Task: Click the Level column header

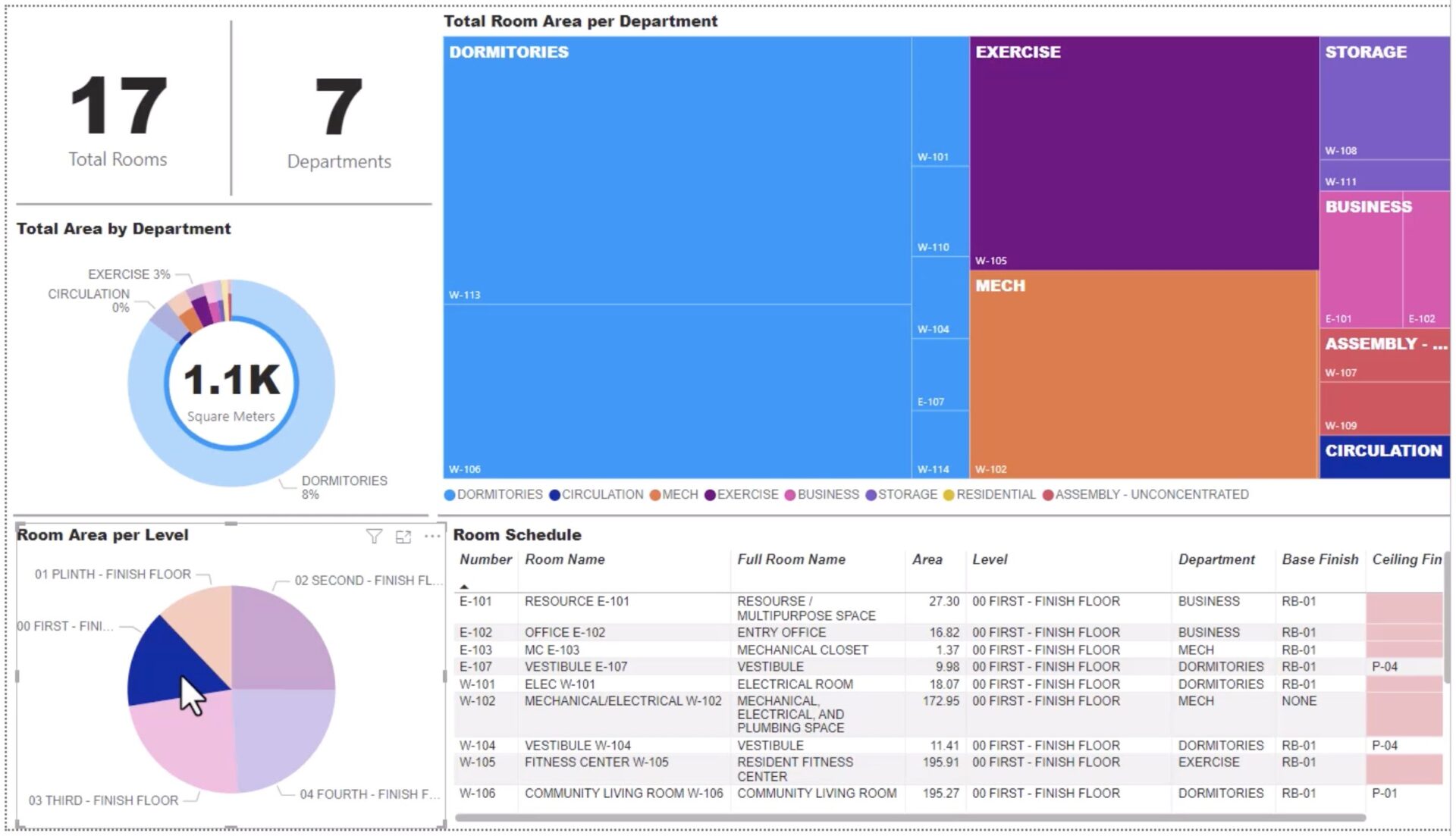Action: tap(990, 559)
